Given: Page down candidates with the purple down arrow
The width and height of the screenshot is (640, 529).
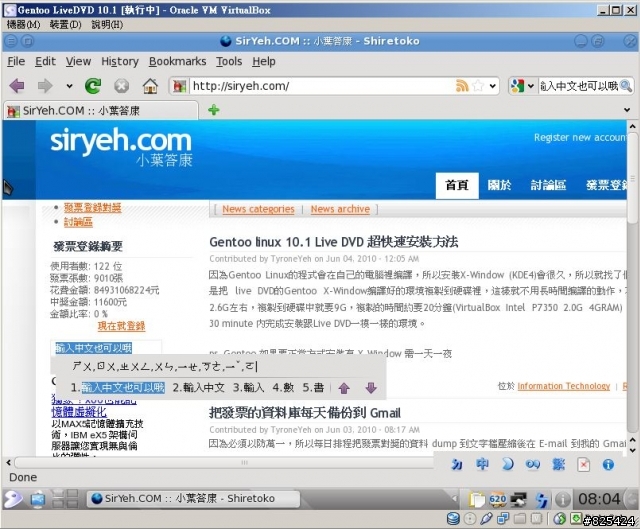Looking at the screenshot, I should pos(371,388).
